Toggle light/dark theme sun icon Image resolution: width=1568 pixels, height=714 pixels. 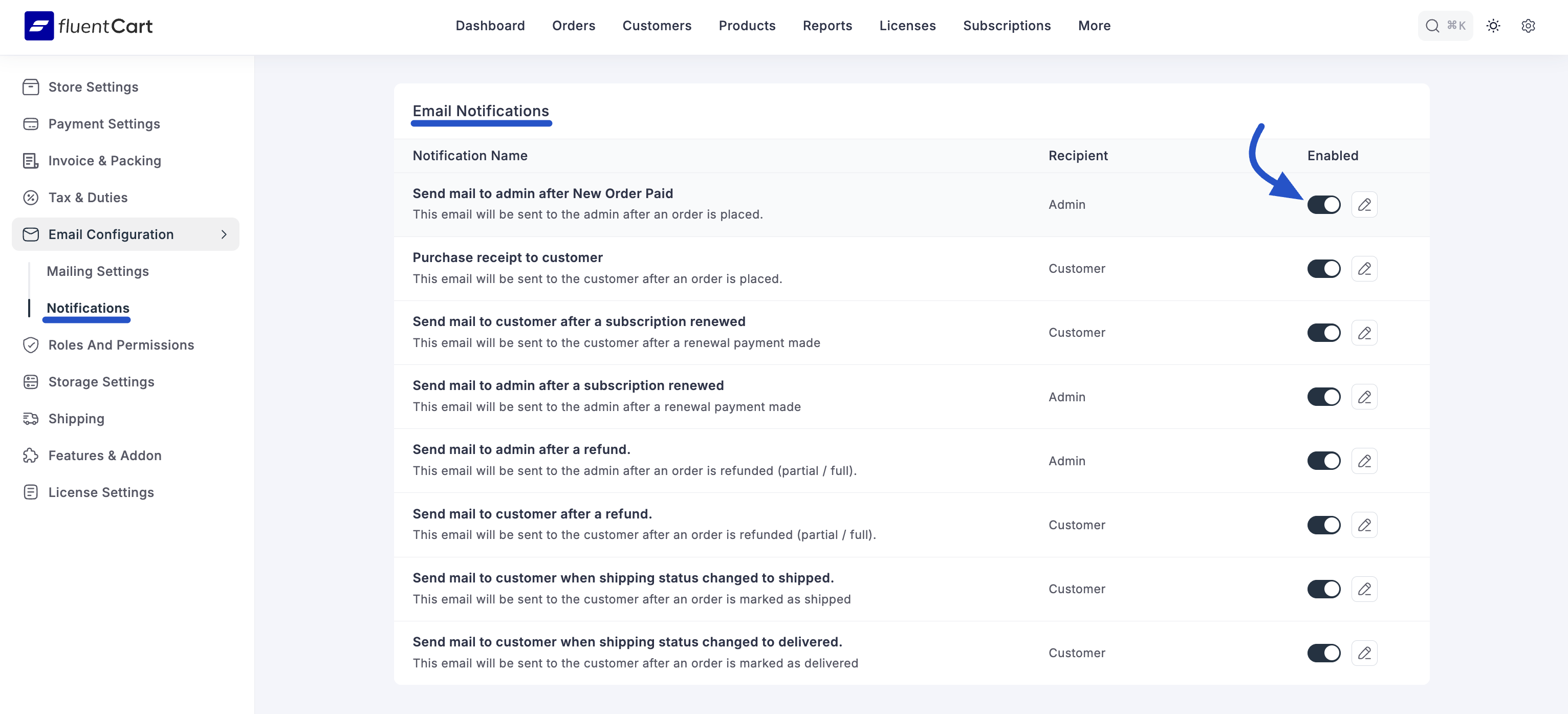point(1493,26)
